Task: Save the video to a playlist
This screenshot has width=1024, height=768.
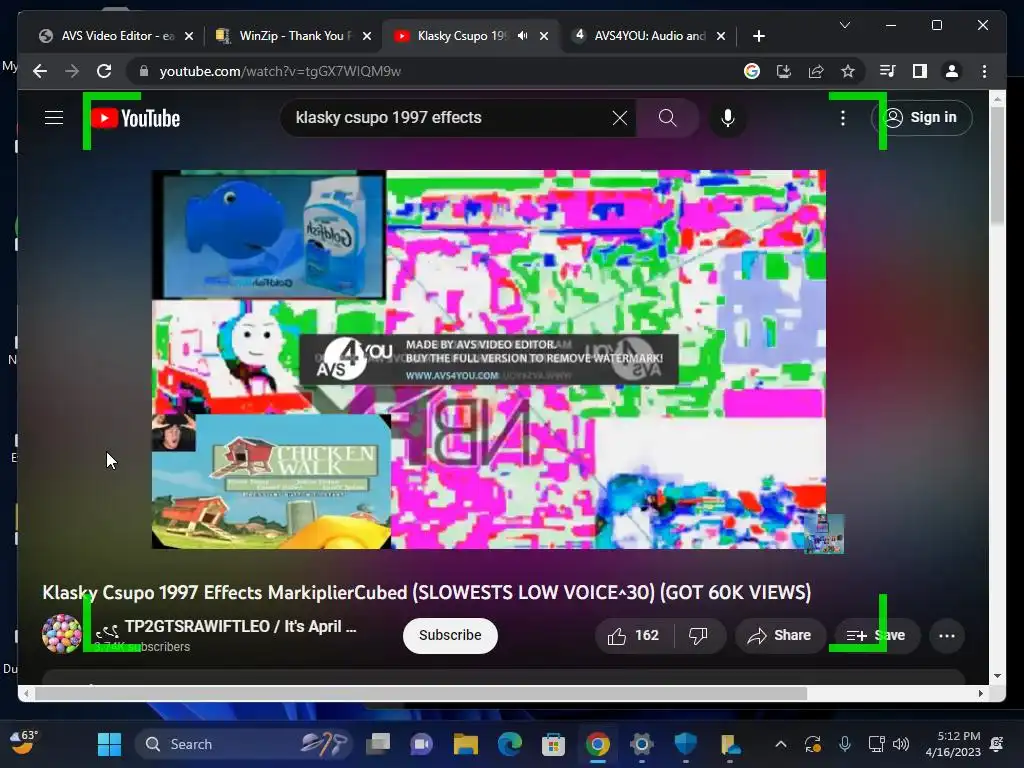Action: (876, 635)
